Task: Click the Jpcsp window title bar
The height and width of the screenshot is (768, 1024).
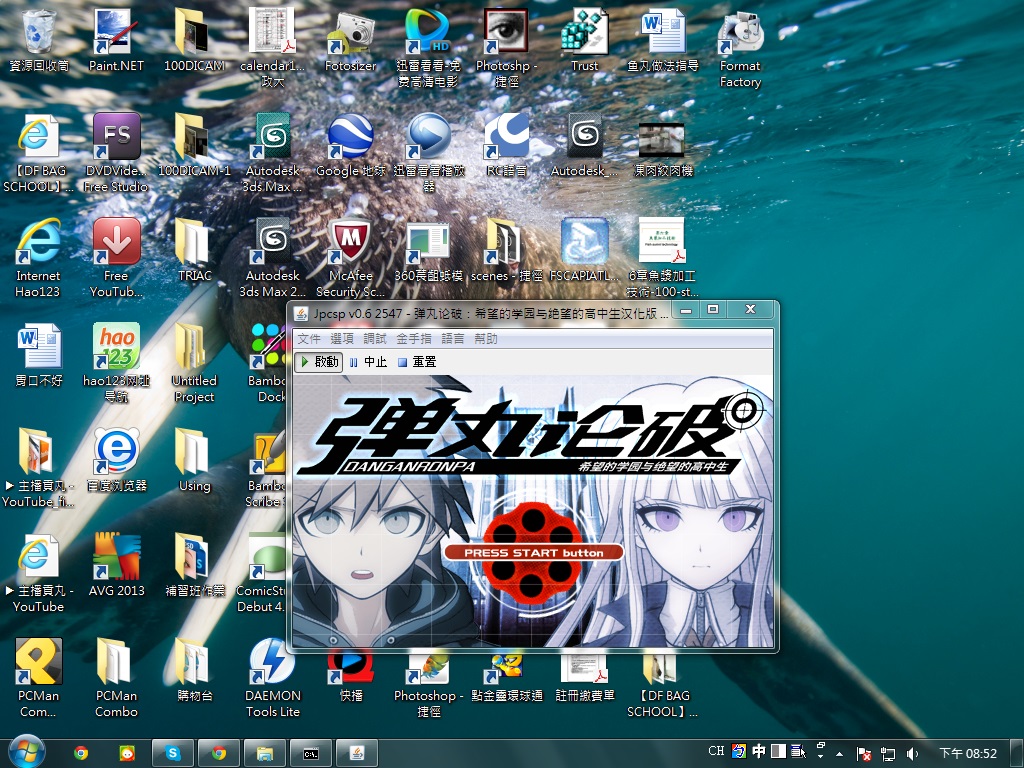Action: (483, 313)
